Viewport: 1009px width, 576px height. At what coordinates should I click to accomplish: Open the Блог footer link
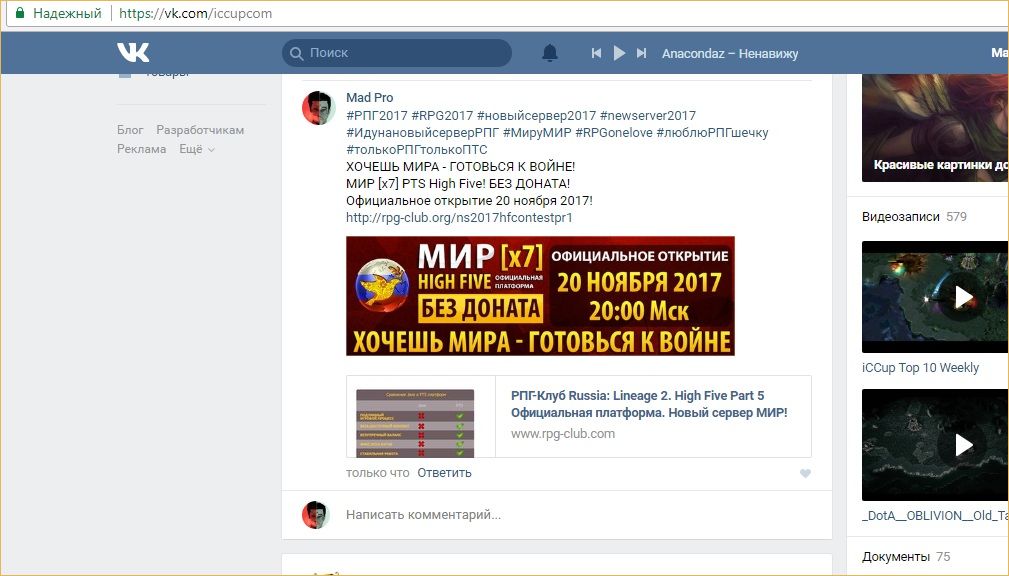(130, 130)
